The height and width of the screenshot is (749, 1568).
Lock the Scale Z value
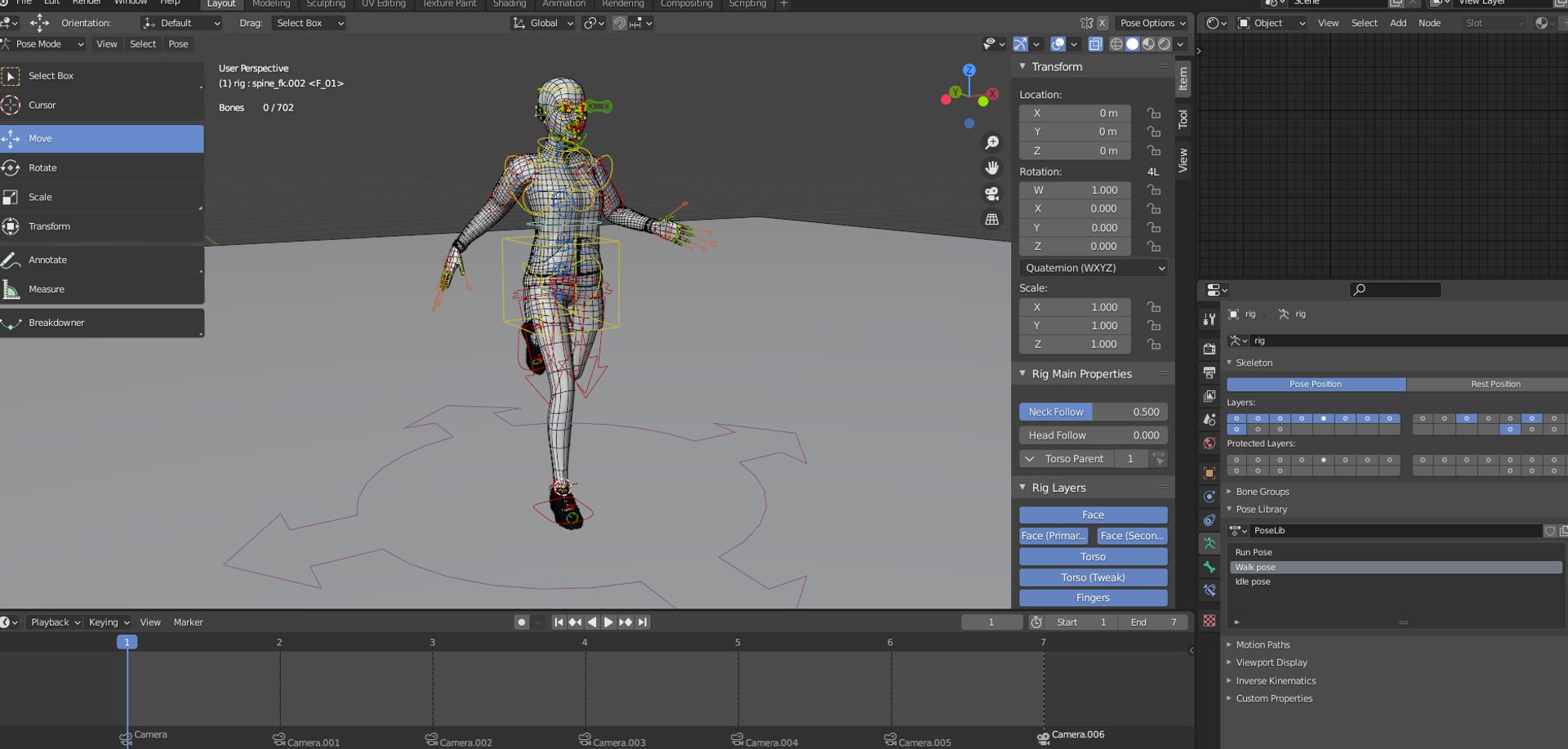point(1153,345)
